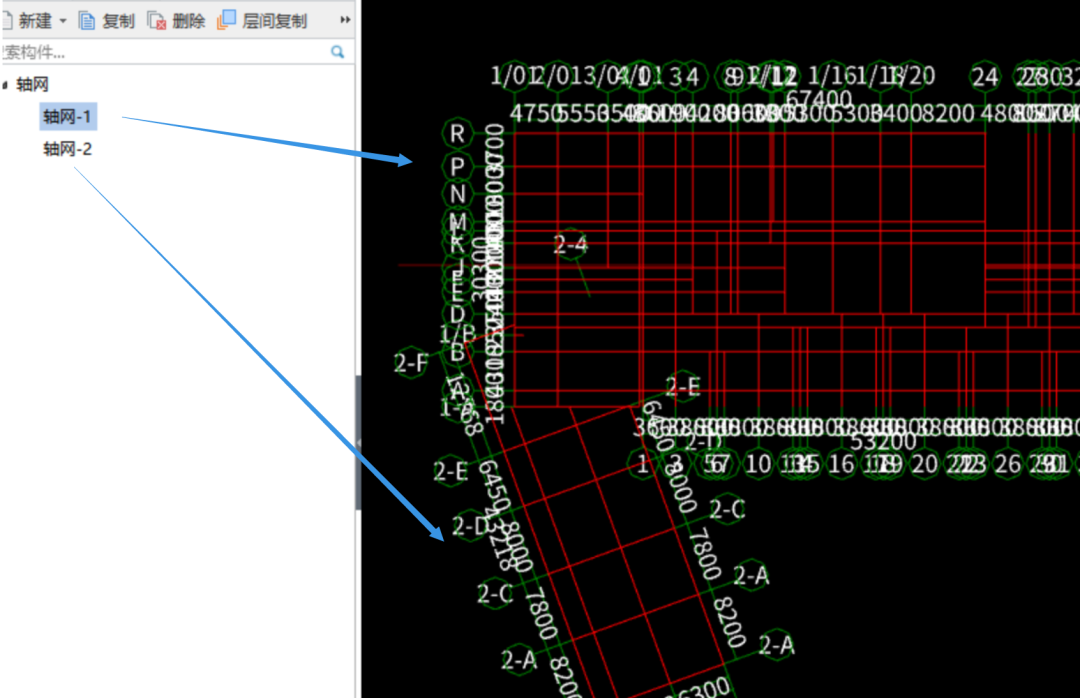Open the dropdown arrow beside 新建
The image size is (1080, 698).
pos(63,21)
